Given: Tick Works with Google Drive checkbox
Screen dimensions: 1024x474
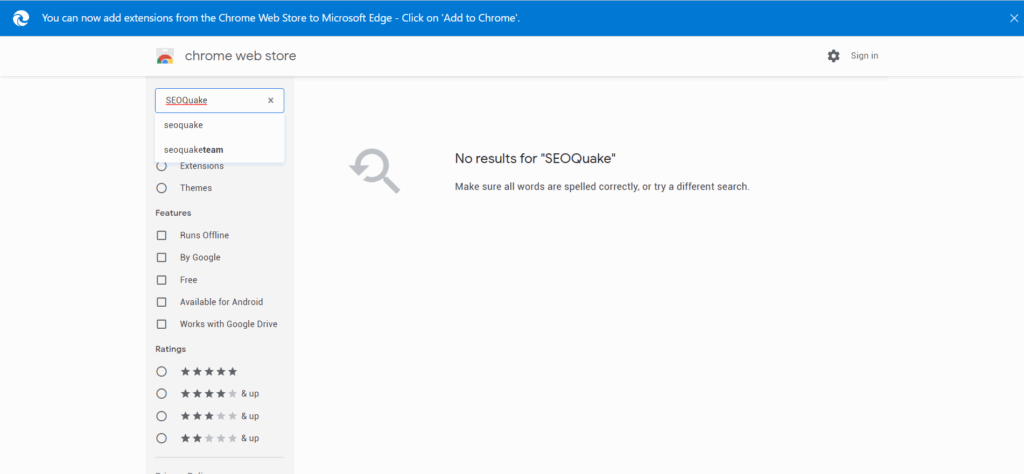Looking at the screenshot, I should tap(161, 324).
